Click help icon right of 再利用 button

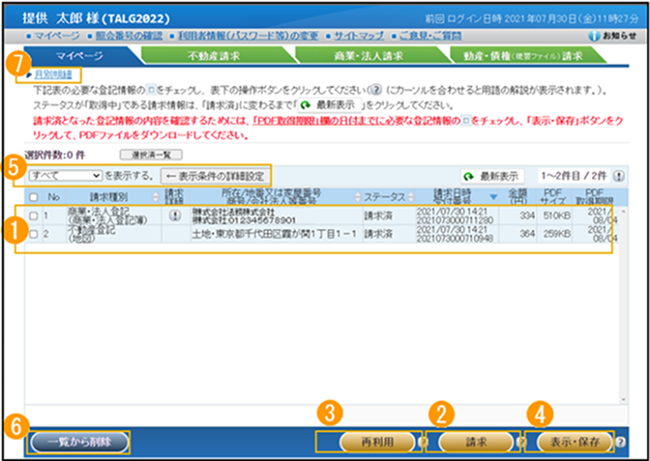pos(421,441)
